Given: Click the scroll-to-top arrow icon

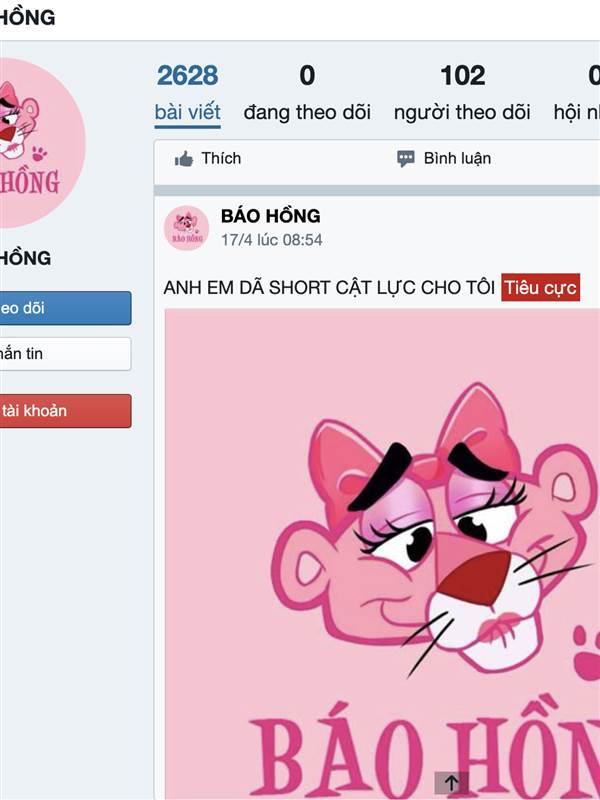Looking at the screenshot, I should (x=452, y=783).
